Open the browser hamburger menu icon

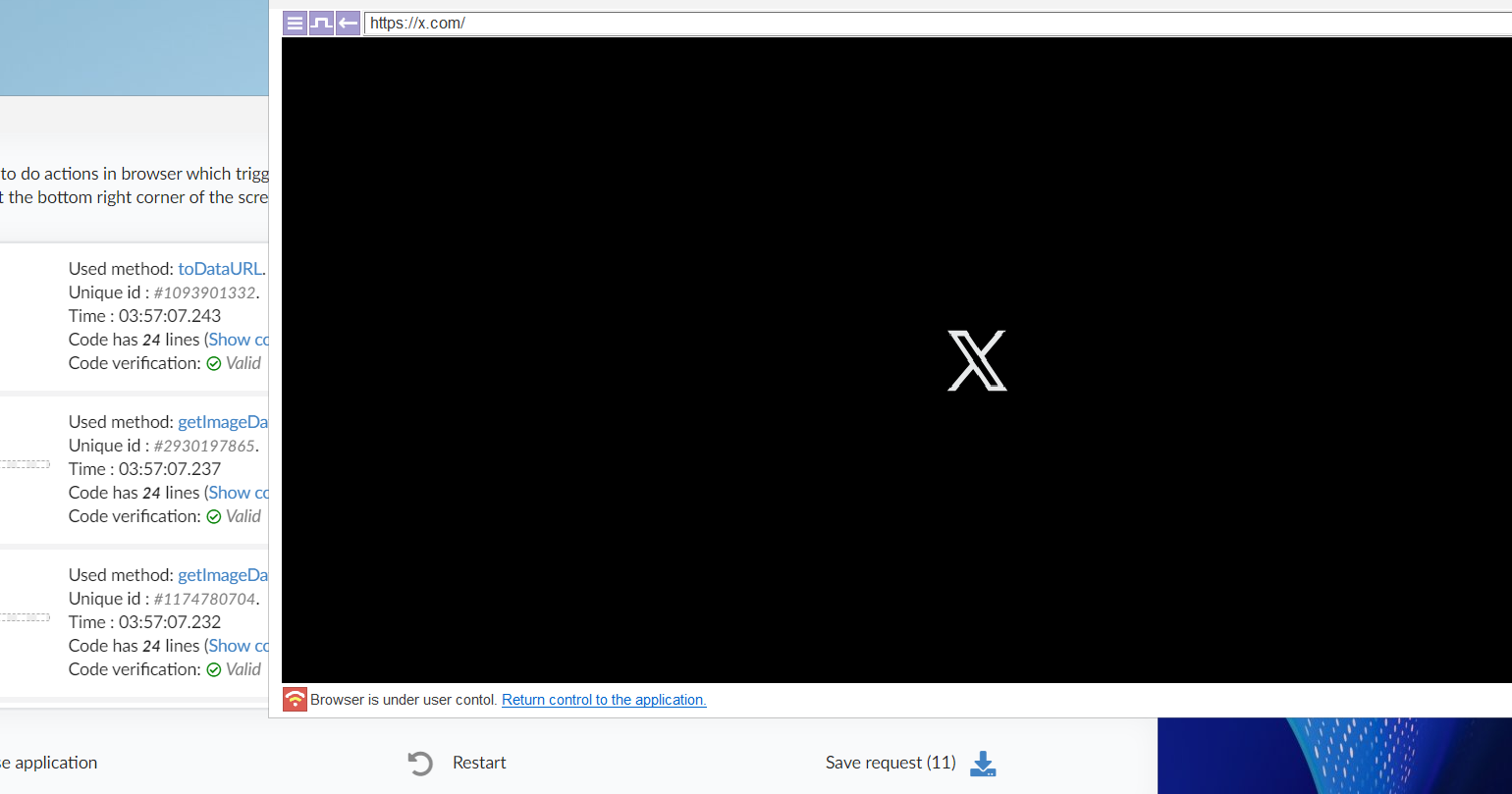295,24
